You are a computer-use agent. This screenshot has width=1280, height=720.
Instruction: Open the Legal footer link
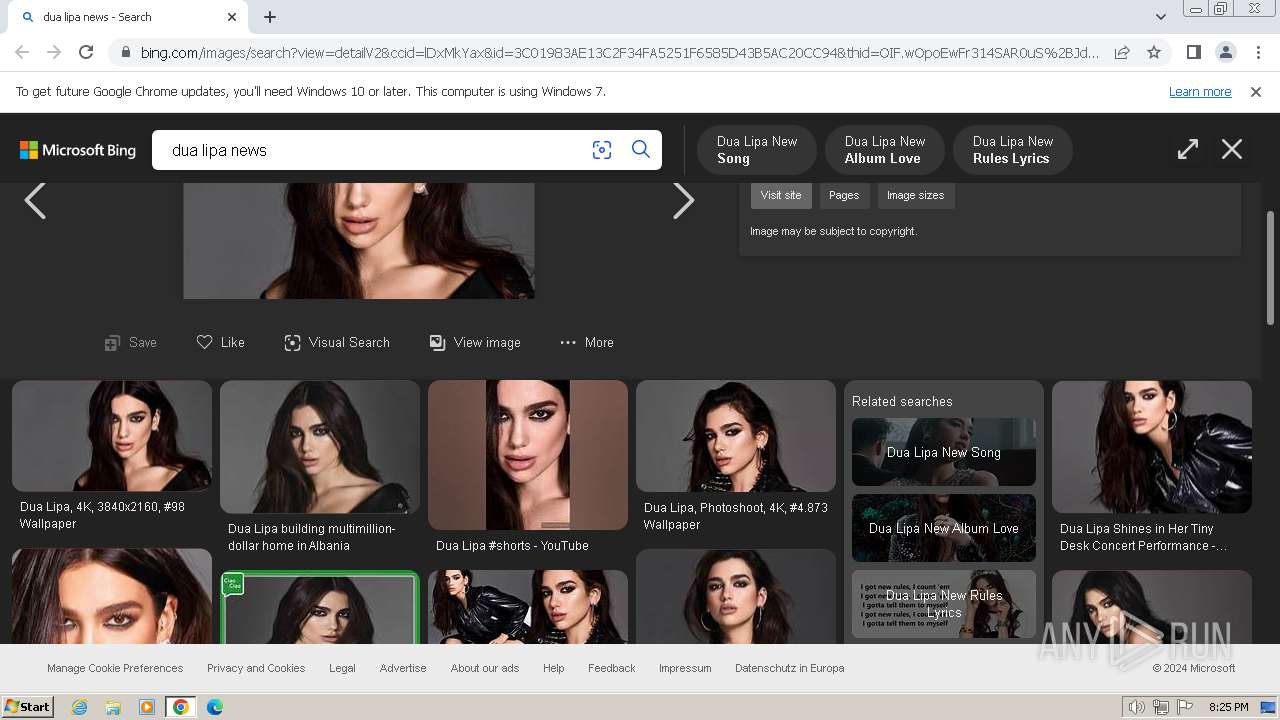tap(342, 668)
